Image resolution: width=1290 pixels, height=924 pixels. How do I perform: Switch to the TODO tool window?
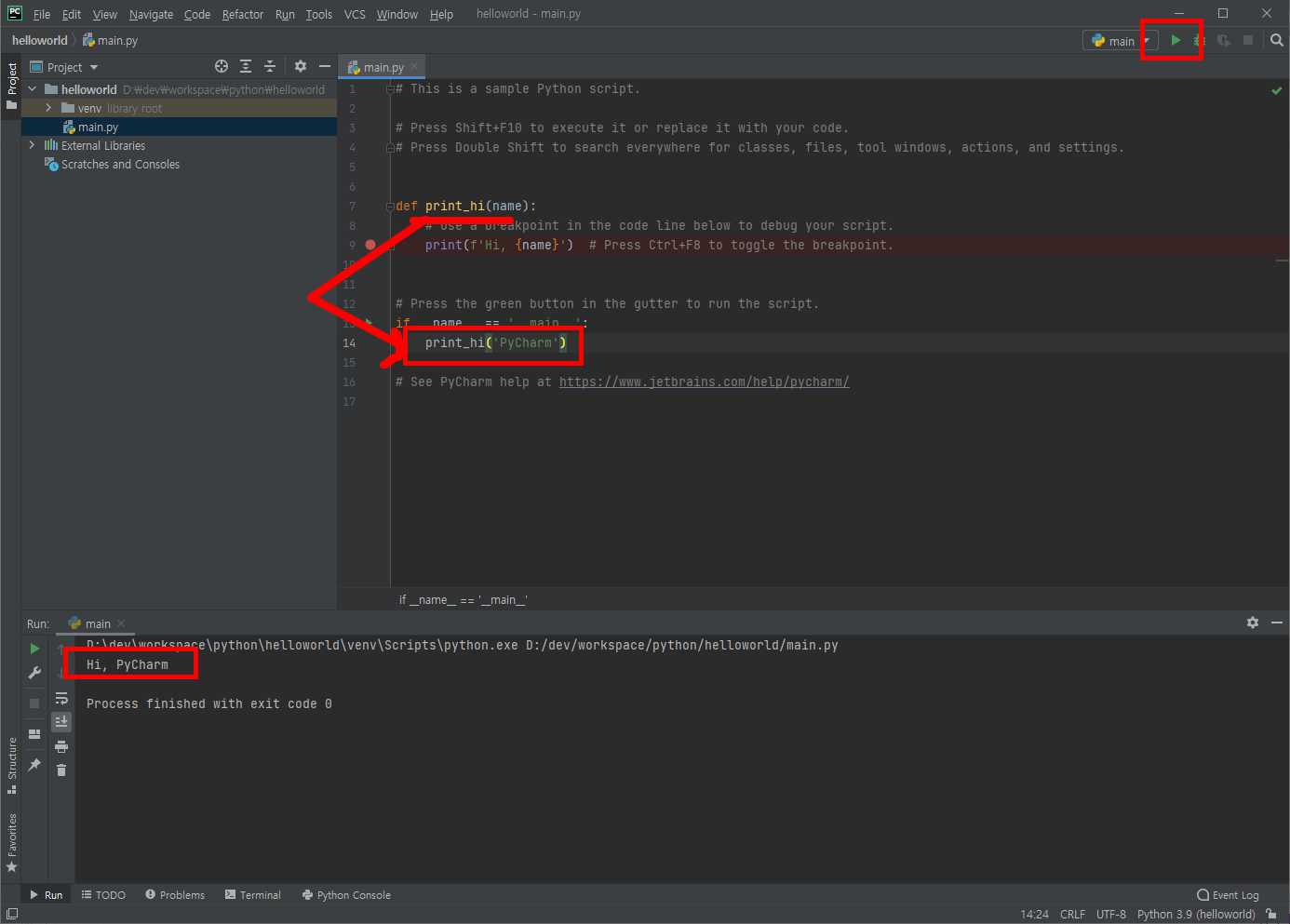[103, 895]
